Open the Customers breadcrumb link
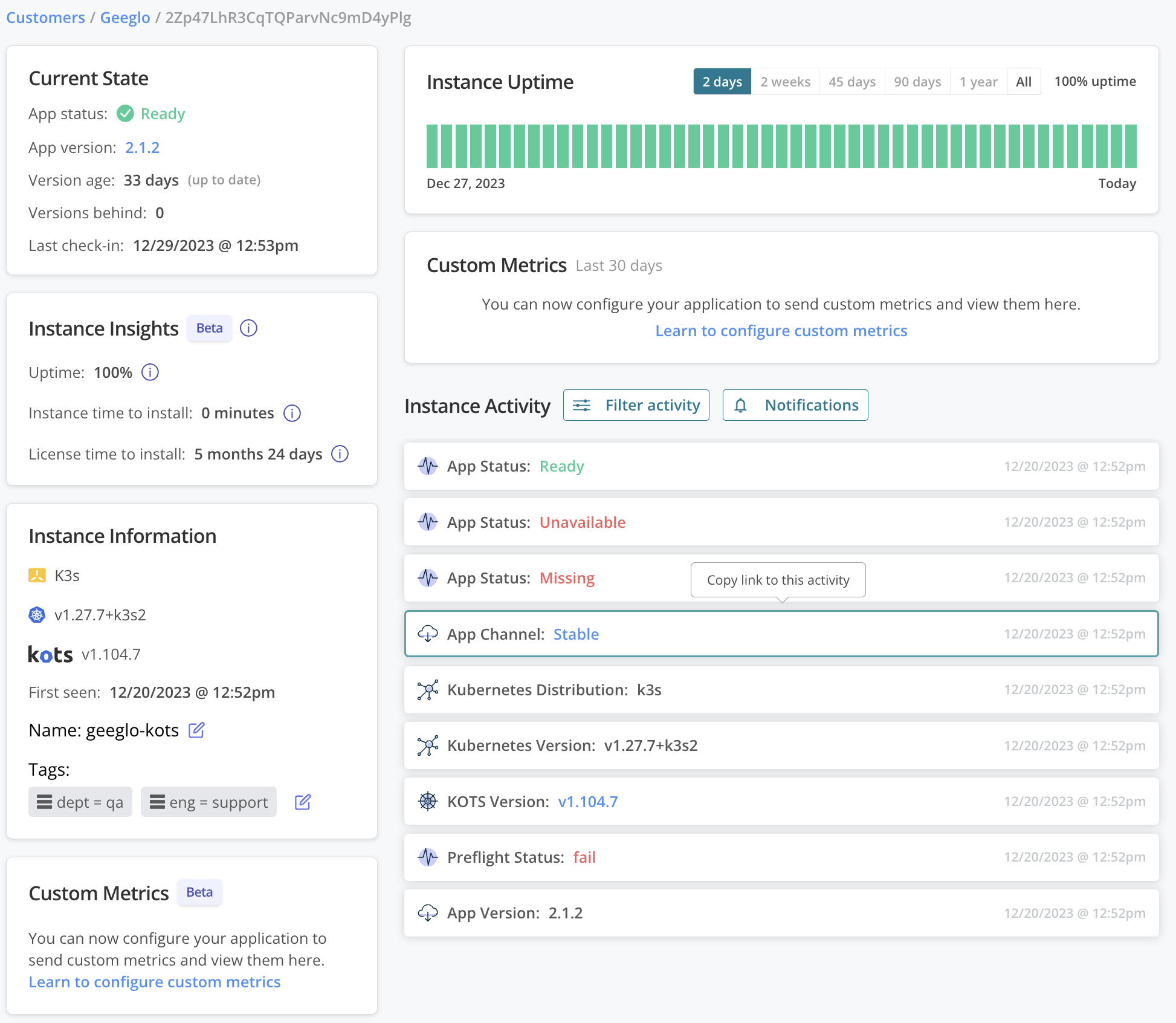Screen dimensions: 1176x1023 click(45, 18)
